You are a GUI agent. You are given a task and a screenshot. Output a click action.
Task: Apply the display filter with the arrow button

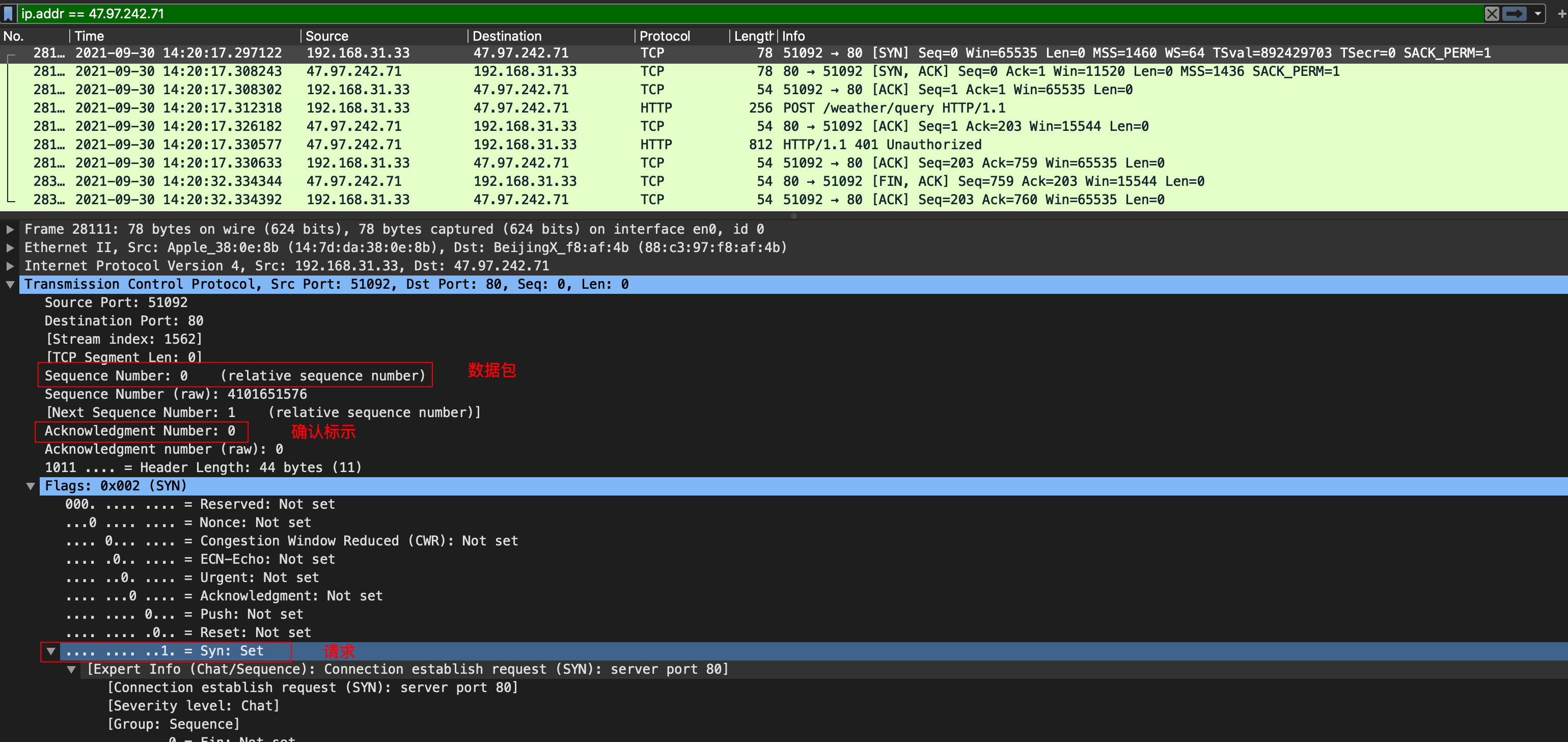[1515, 13]
